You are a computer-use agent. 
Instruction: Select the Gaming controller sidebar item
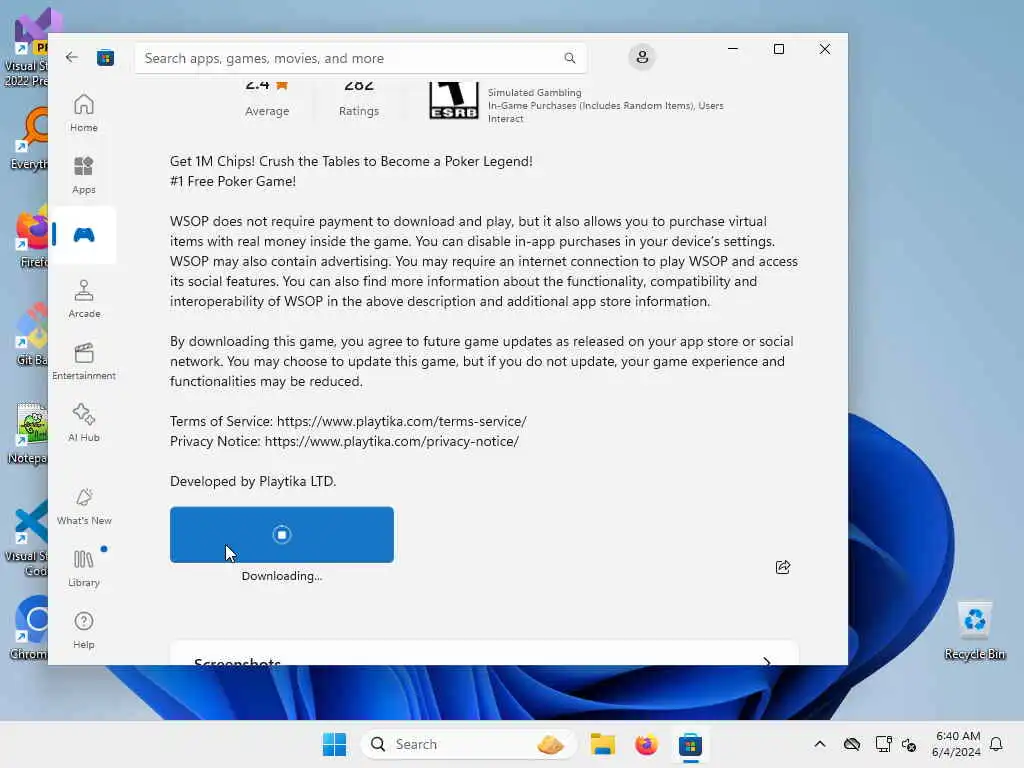pyautogui.click(x=84, y=235)
